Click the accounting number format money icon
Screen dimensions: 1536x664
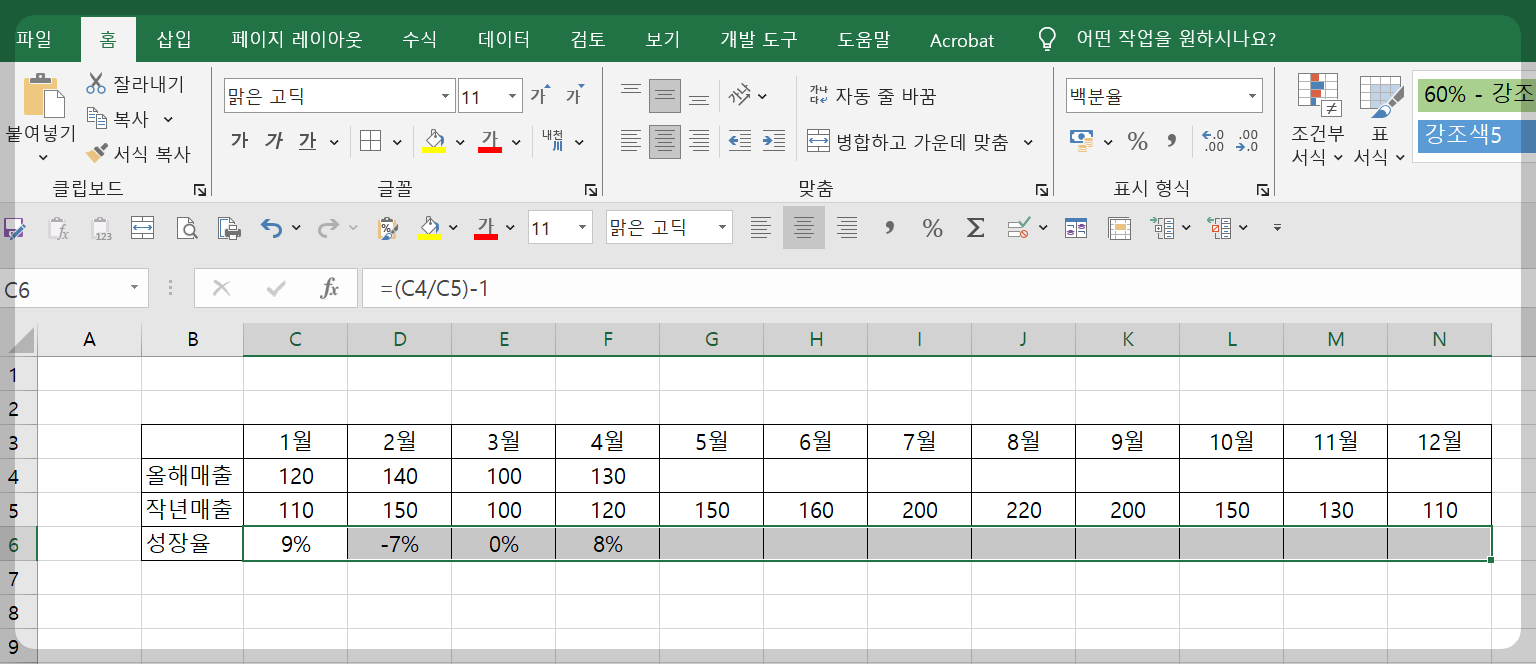1081,141
